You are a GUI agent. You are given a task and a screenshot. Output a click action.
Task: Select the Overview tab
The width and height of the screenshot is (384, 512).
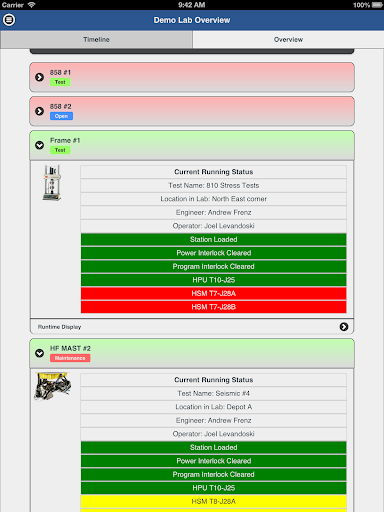[288, 39]
